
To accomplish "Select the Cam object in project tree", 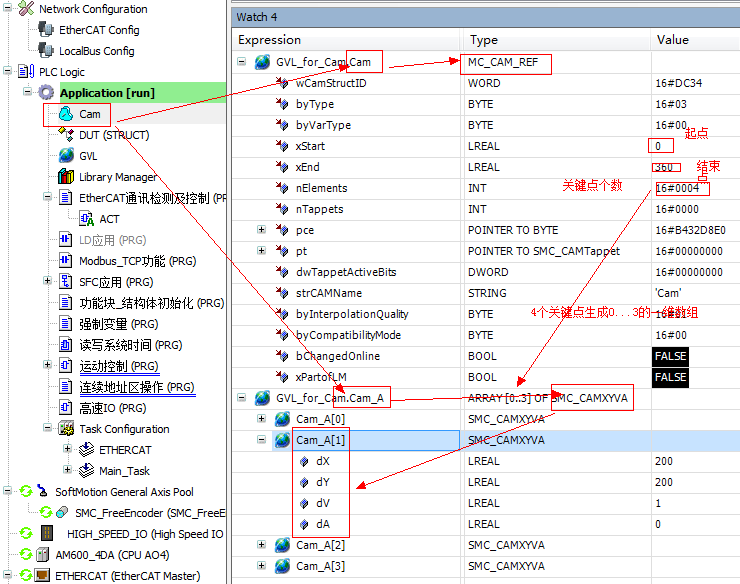I will 89,114.
